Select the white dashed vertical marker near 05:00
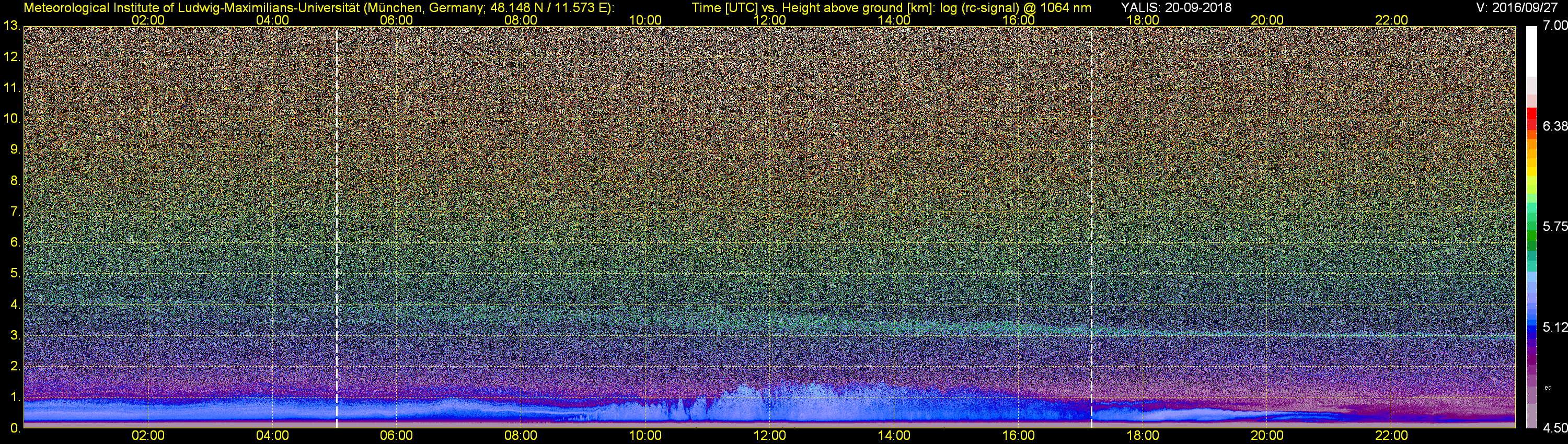This screenshot has height=444, width=1568. (x=337, y=227)
